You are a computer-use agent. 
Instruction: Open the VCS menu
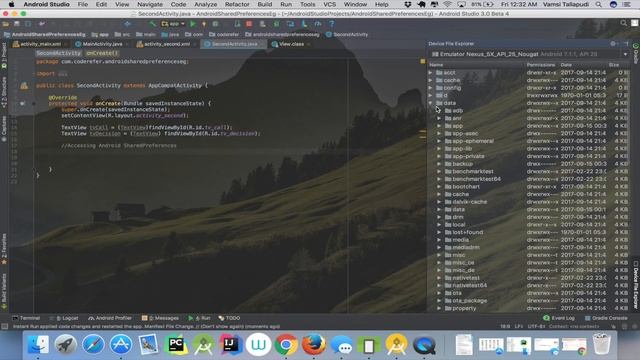(x=329, y=4)
